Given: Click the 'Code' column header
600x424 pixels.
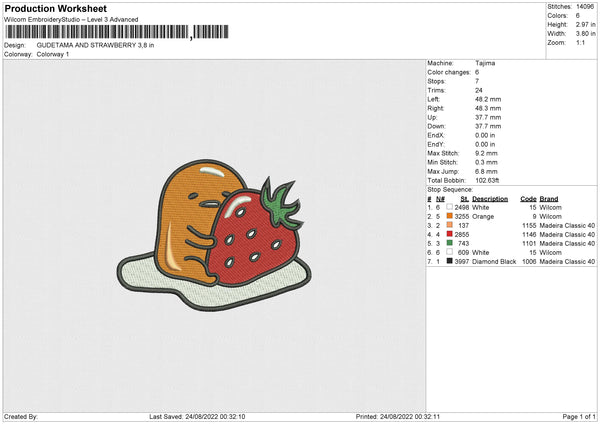Looking at the screenshot, I should coord(528,199).
